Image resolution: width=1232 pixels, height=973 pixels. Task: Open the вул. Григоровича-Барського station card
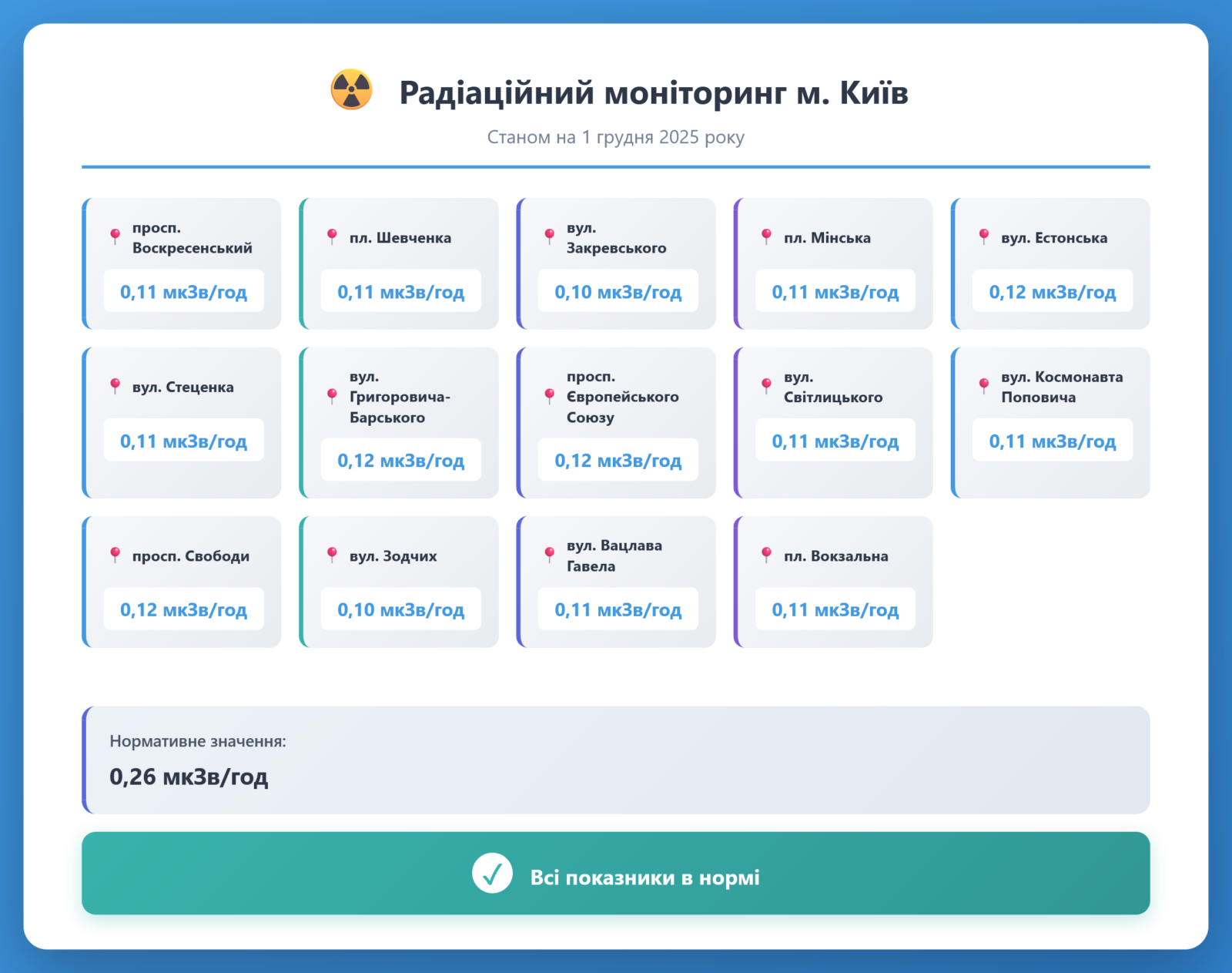click(x=399, y=422)
